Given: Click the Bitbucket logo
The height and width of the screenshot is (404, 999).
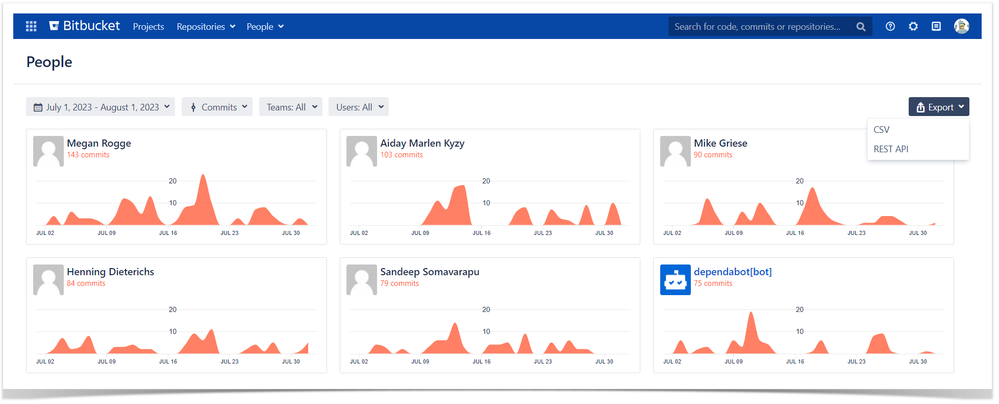Looking at the screenshot, I should pos(84,26).
